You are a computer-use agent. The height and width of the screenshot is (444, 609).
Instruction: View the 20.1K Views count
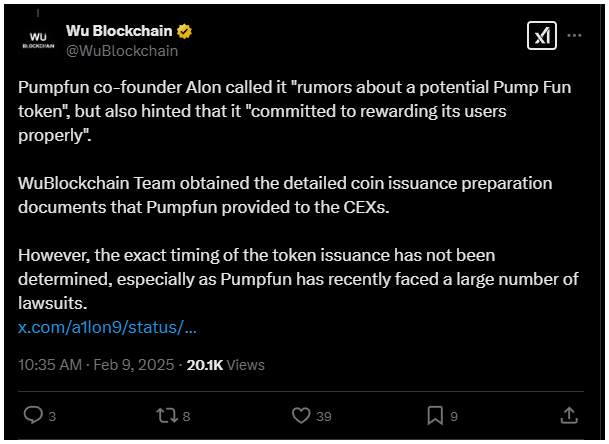[225, 365]
